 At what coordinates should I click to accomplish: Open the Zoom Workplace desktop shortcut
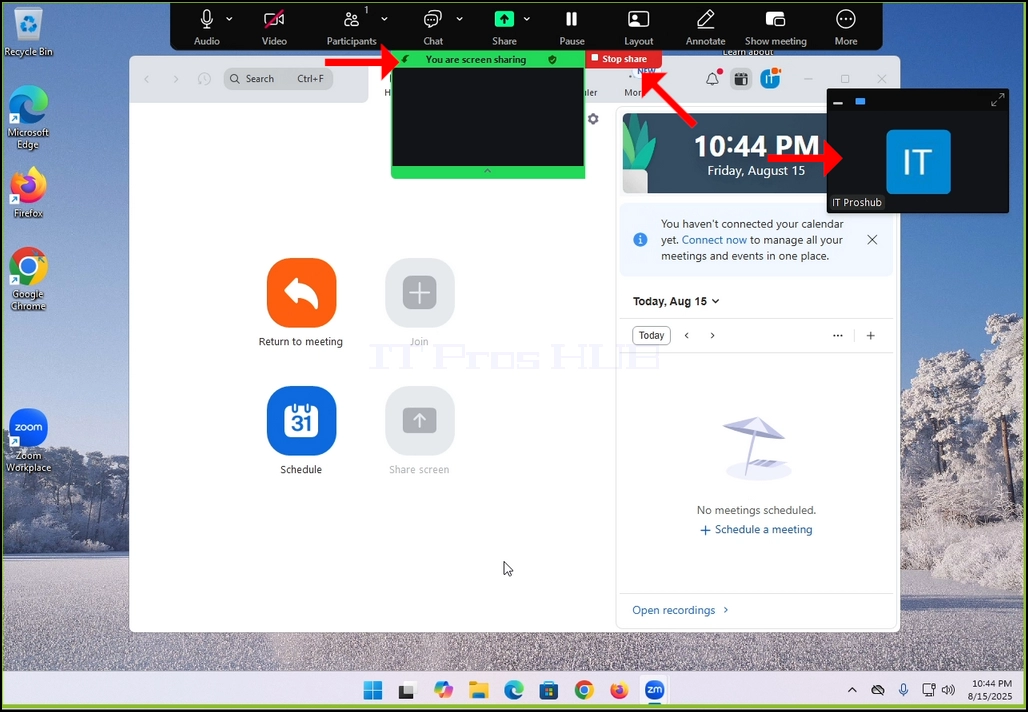[28, 441]
